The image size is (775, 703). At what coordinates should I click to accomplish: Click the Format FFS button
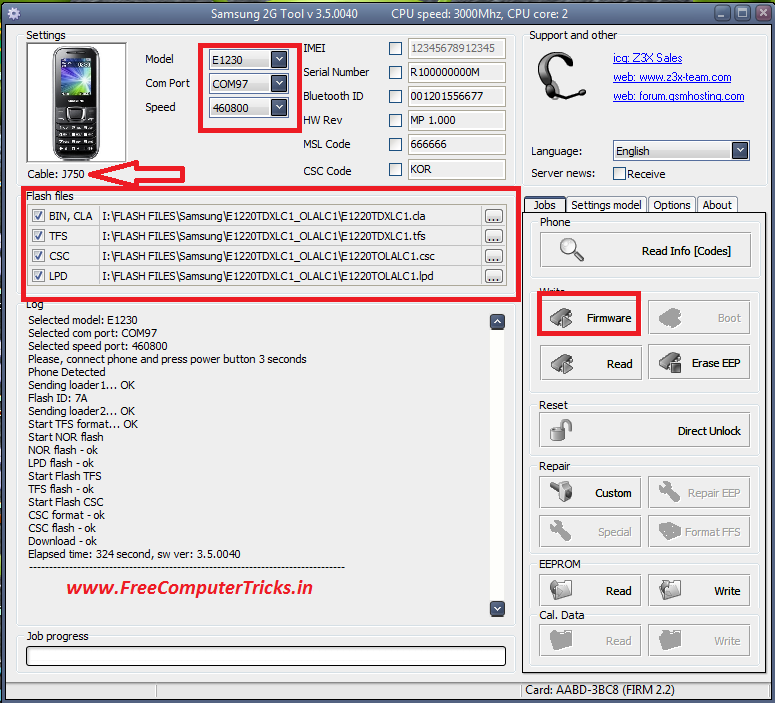pyautogui.click(x=698, y=531)
